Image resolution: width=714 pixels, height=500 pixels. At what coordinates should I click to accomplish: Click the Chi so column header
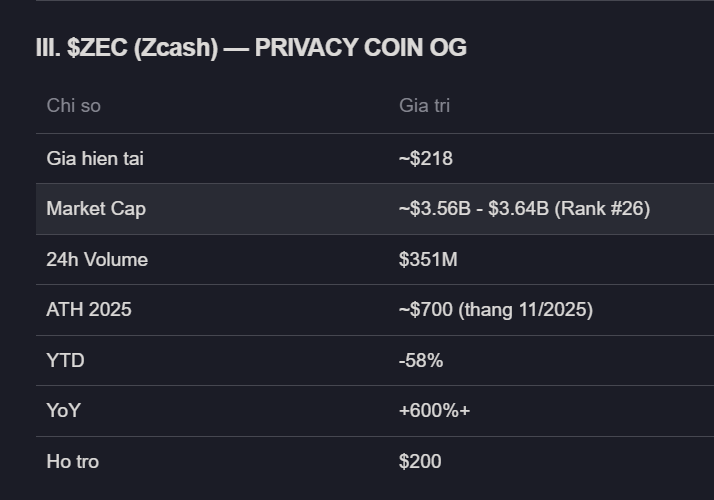[73, 105]
